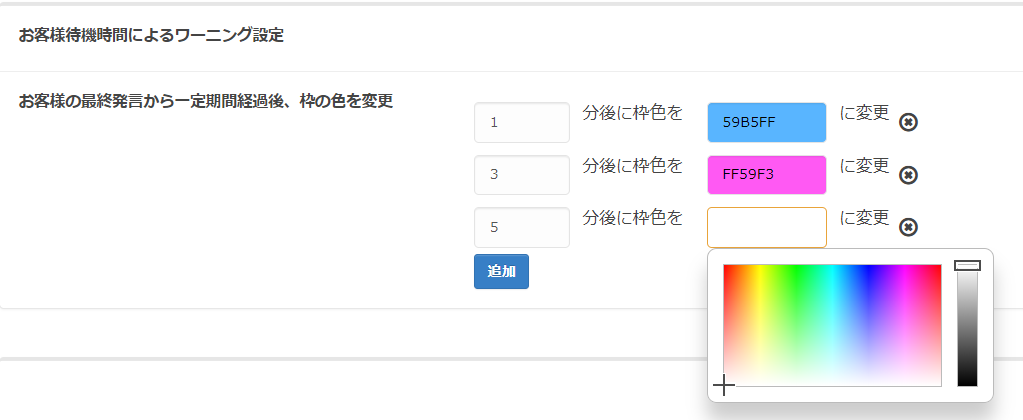The image size is (1023, 420).
Task: Select the minutes field containing 3
Action: pos(522,175)
